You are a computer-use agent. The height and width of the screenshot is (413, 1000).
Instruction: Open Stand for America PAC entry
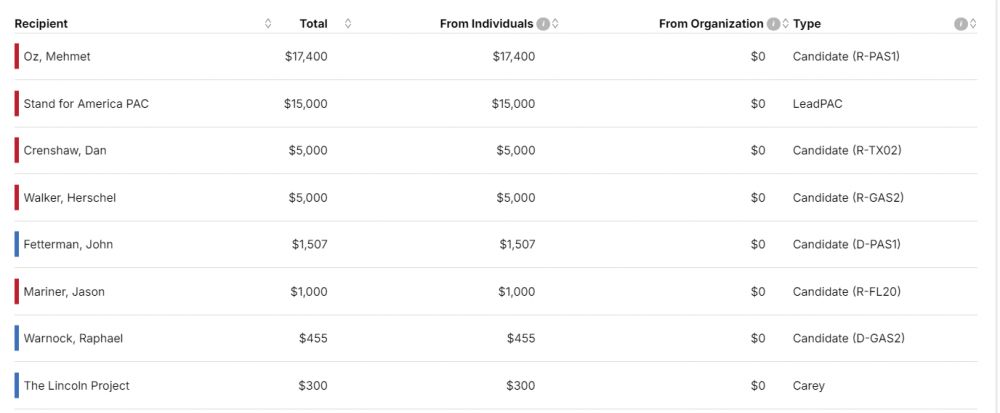(86, 104)
